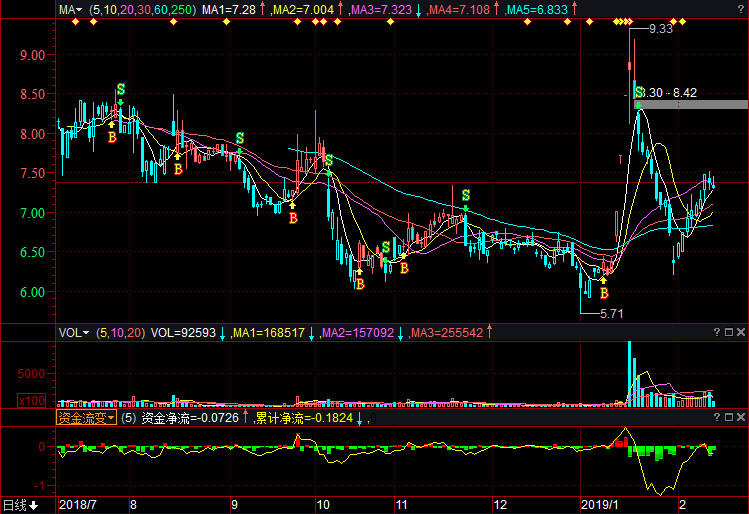749x514 pixels.
Task: Click help icon on 资金流变 panel
Action: pyautogui.click(x=717, y=417)
